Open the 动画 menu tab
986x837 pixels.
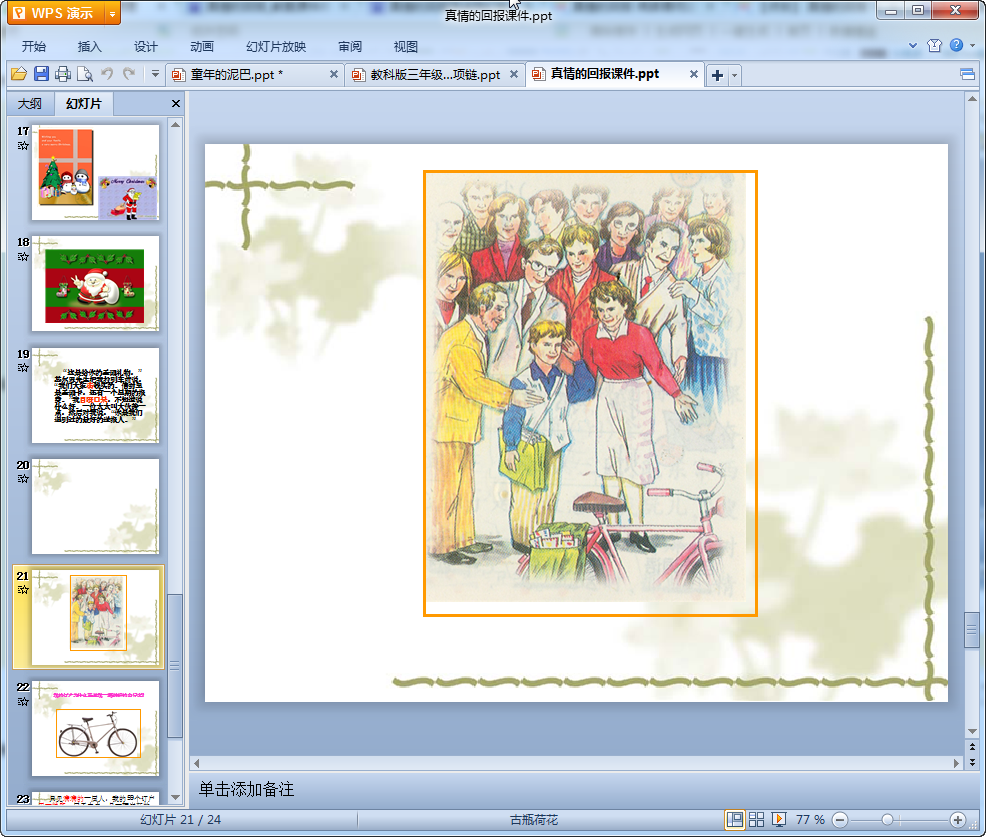[x=202, y=47]
